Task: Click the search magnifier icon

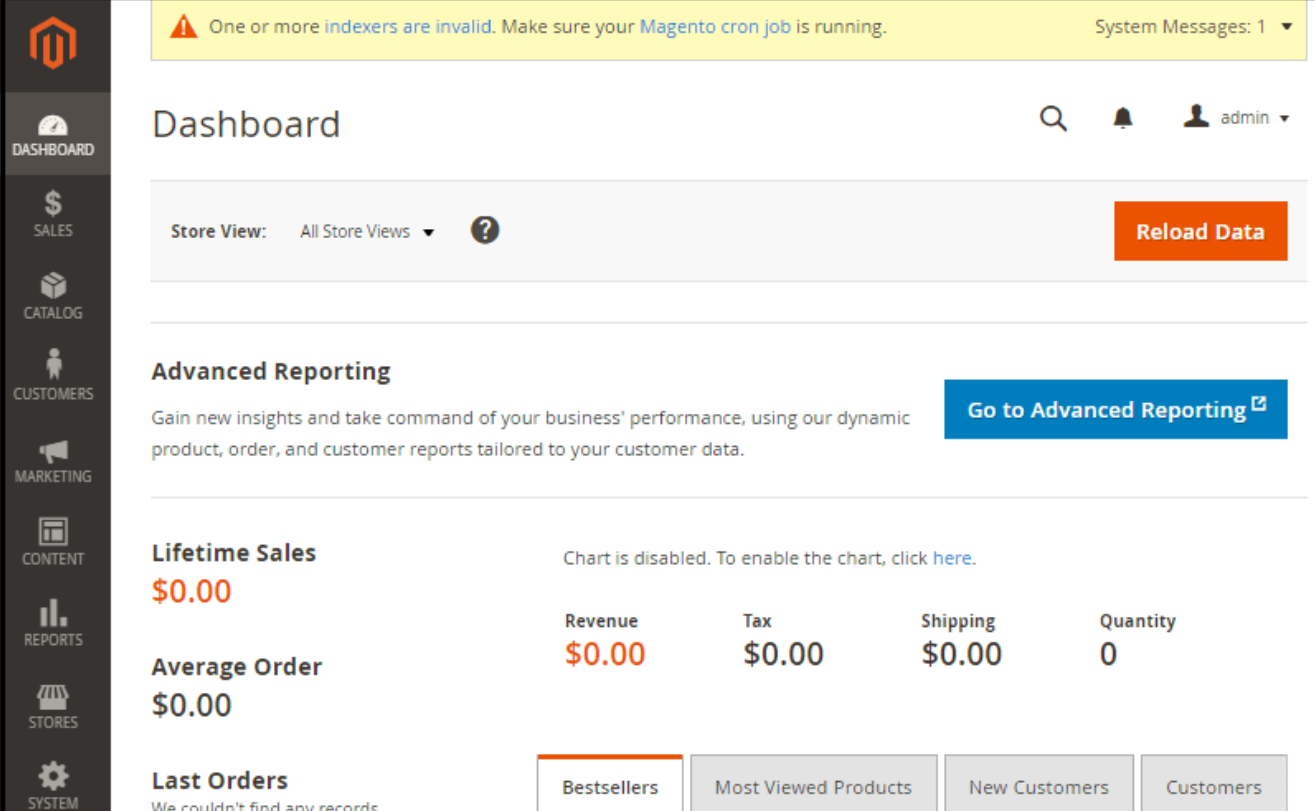Action: pyautogui.click(x=1053, y=119)
